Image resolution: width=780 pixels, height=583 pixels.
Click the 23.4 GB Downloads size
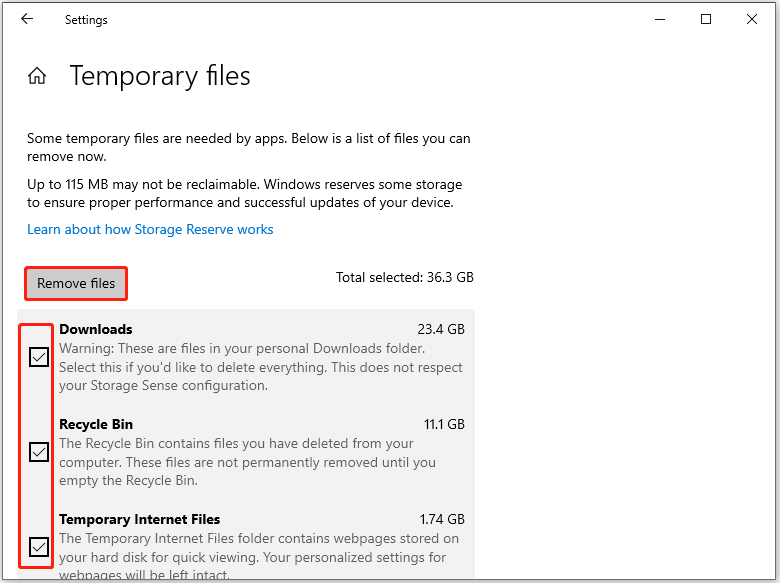441,329
